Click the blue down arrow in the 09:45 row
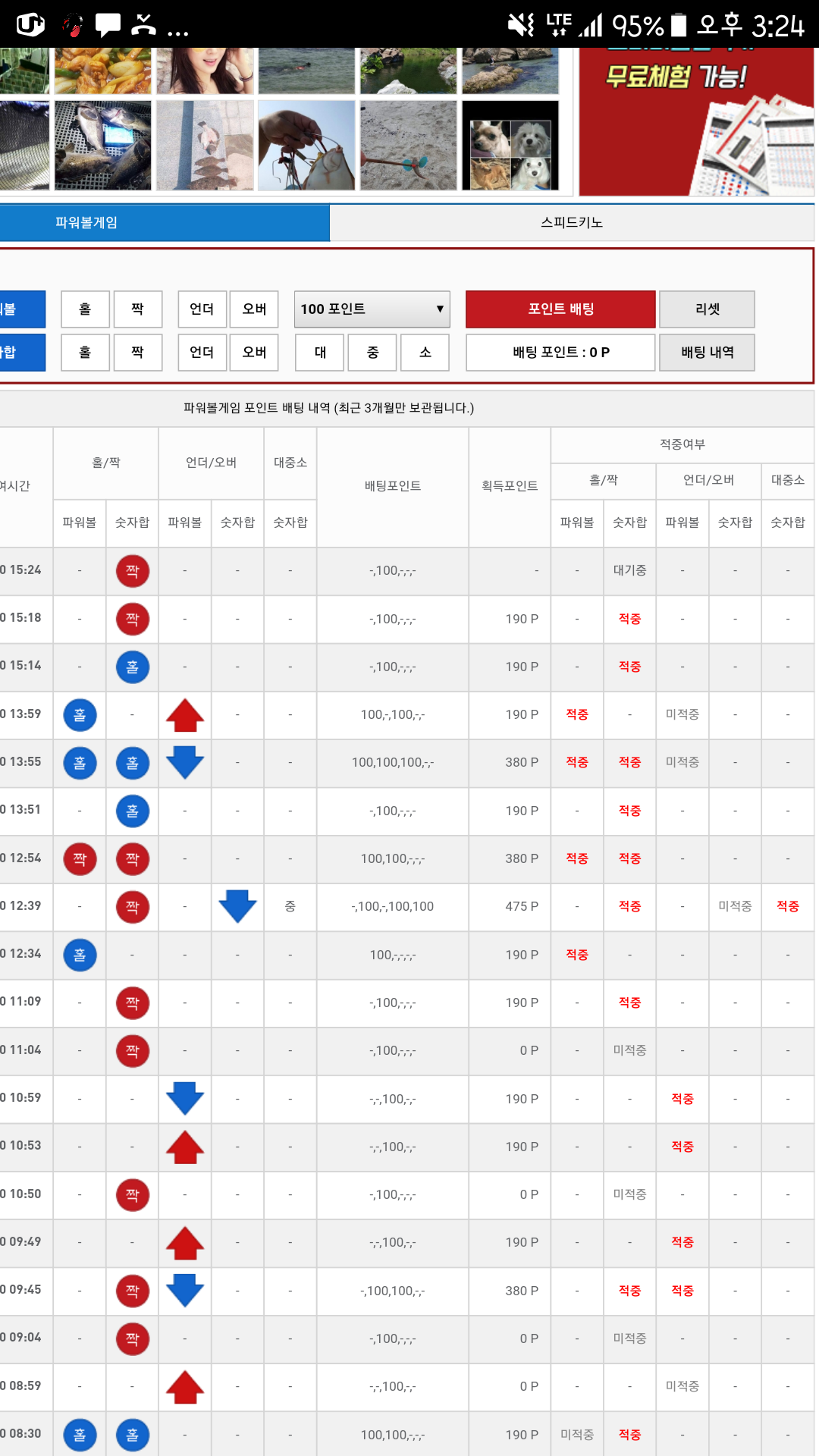 185,1291
